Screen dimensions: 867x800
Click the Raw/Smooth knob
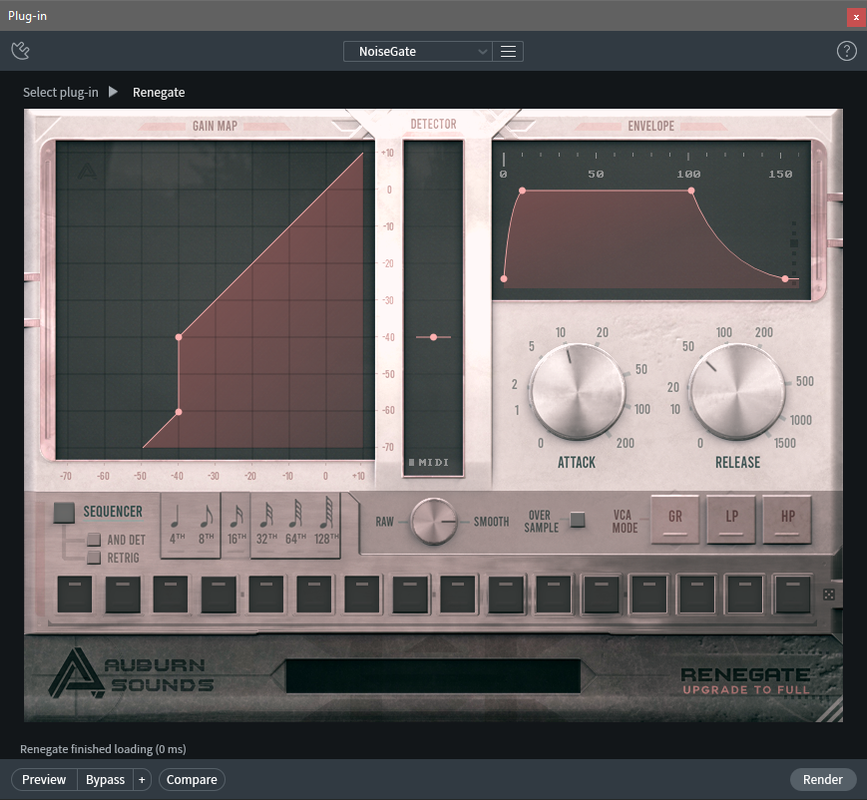(434, 521)
